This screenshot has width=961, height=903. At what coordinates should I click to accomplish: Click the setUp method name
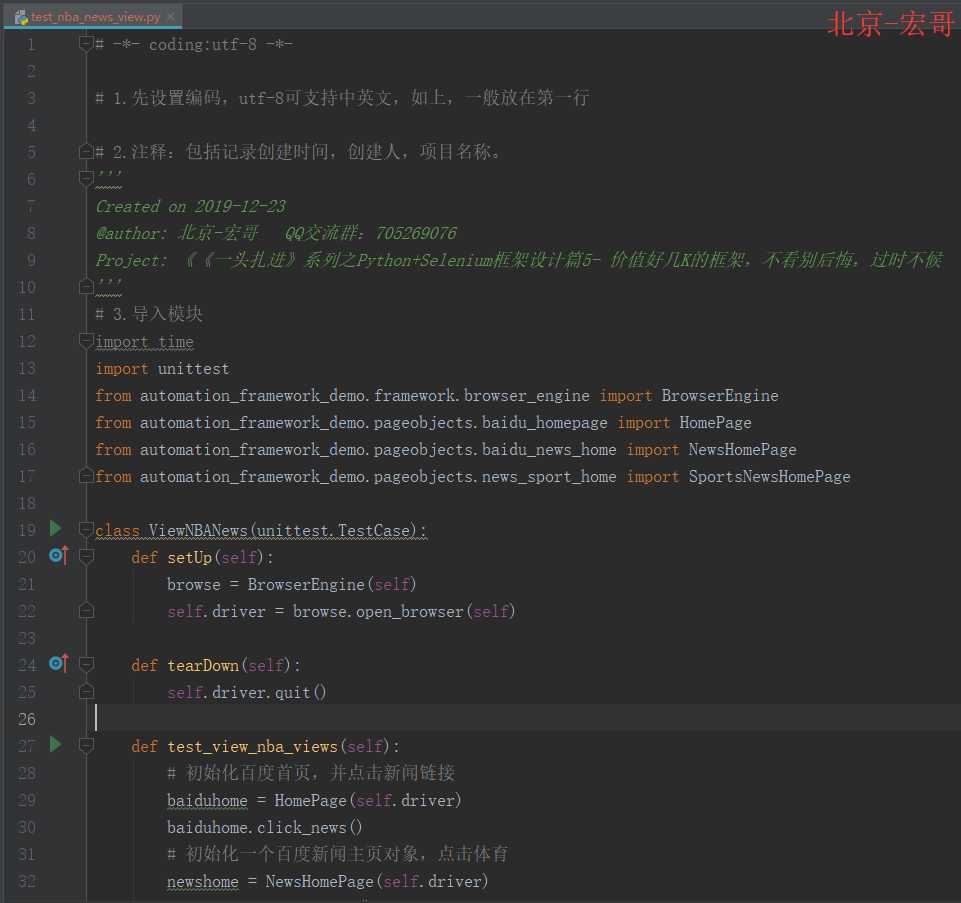(189, 557)
